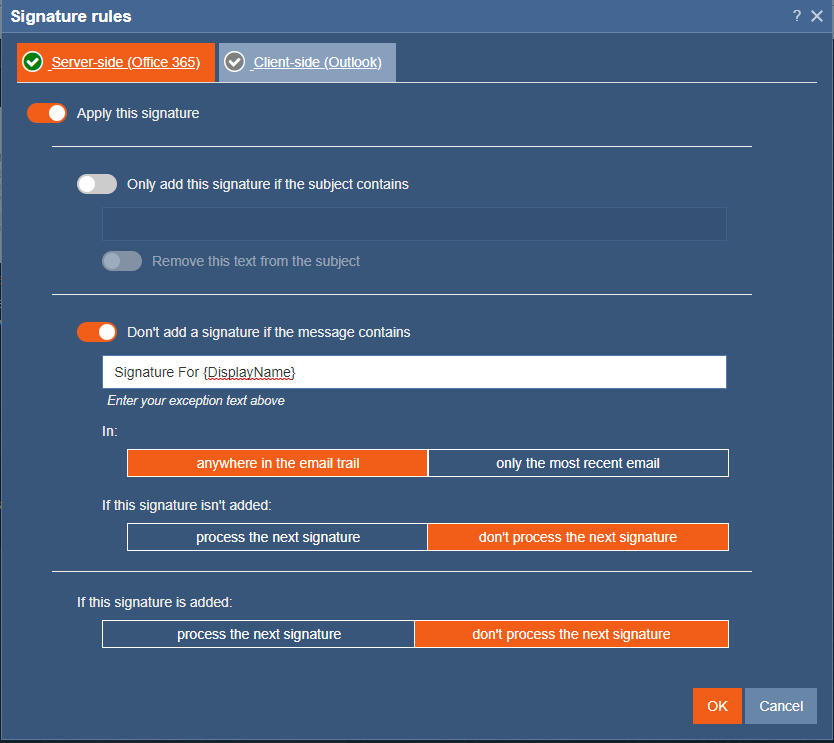Confirm changes with the OK button
The image size is (834, 743).
717,705
